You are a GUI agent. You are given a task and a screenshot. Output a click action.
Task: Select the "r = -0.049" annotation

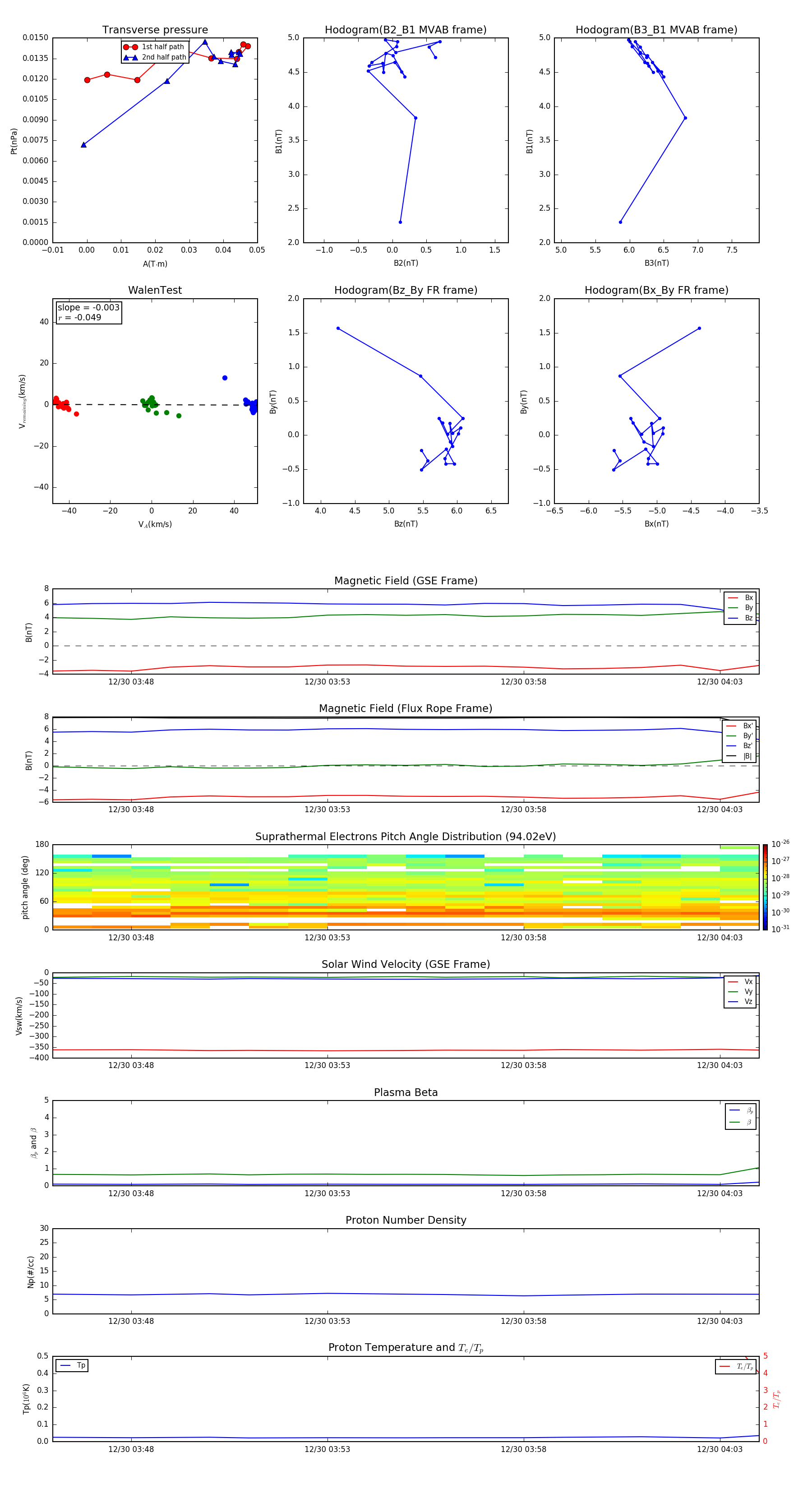point(80,317)
